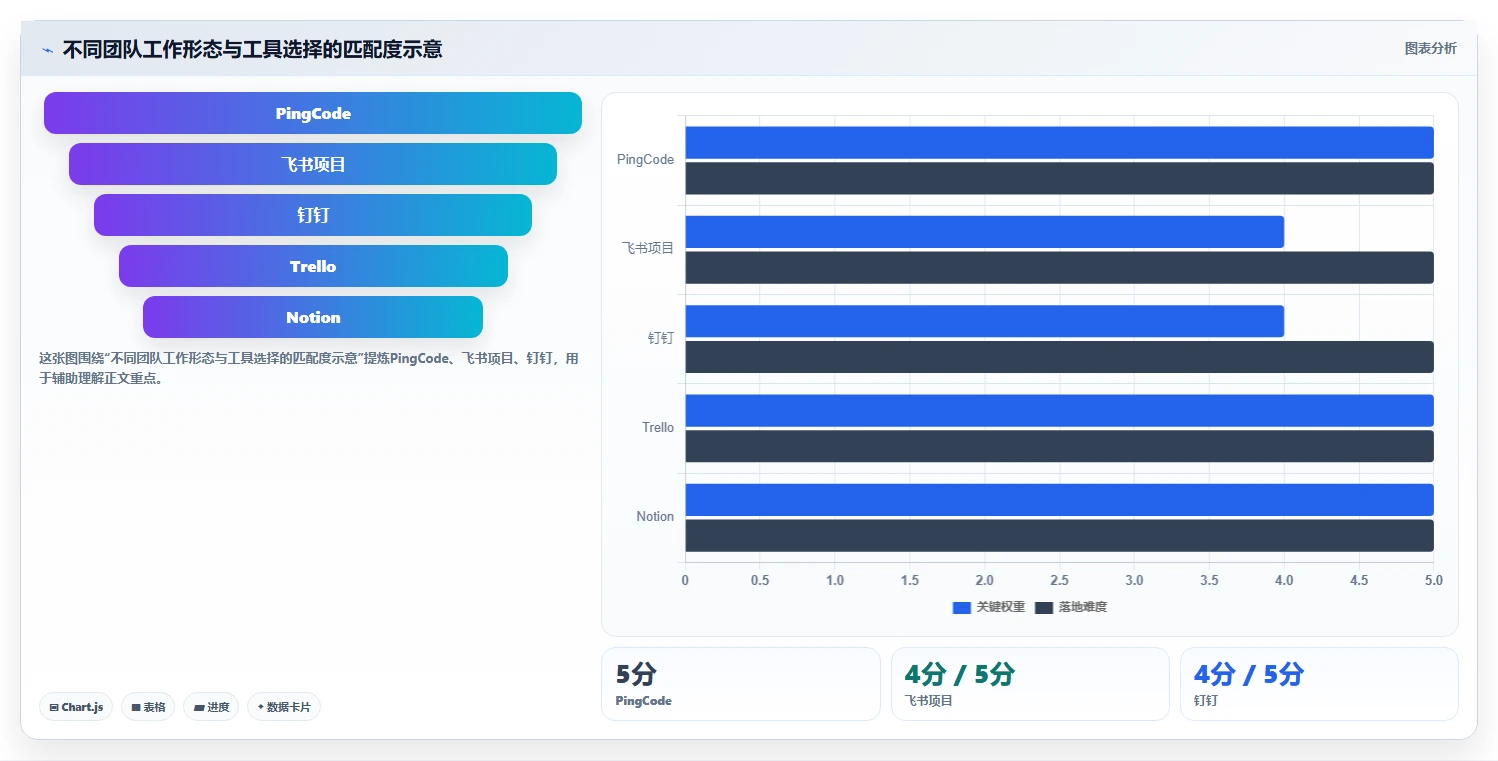Click 飞书项目's blue 关键权重 bar
1498x761 pixels.
point(984,232)
